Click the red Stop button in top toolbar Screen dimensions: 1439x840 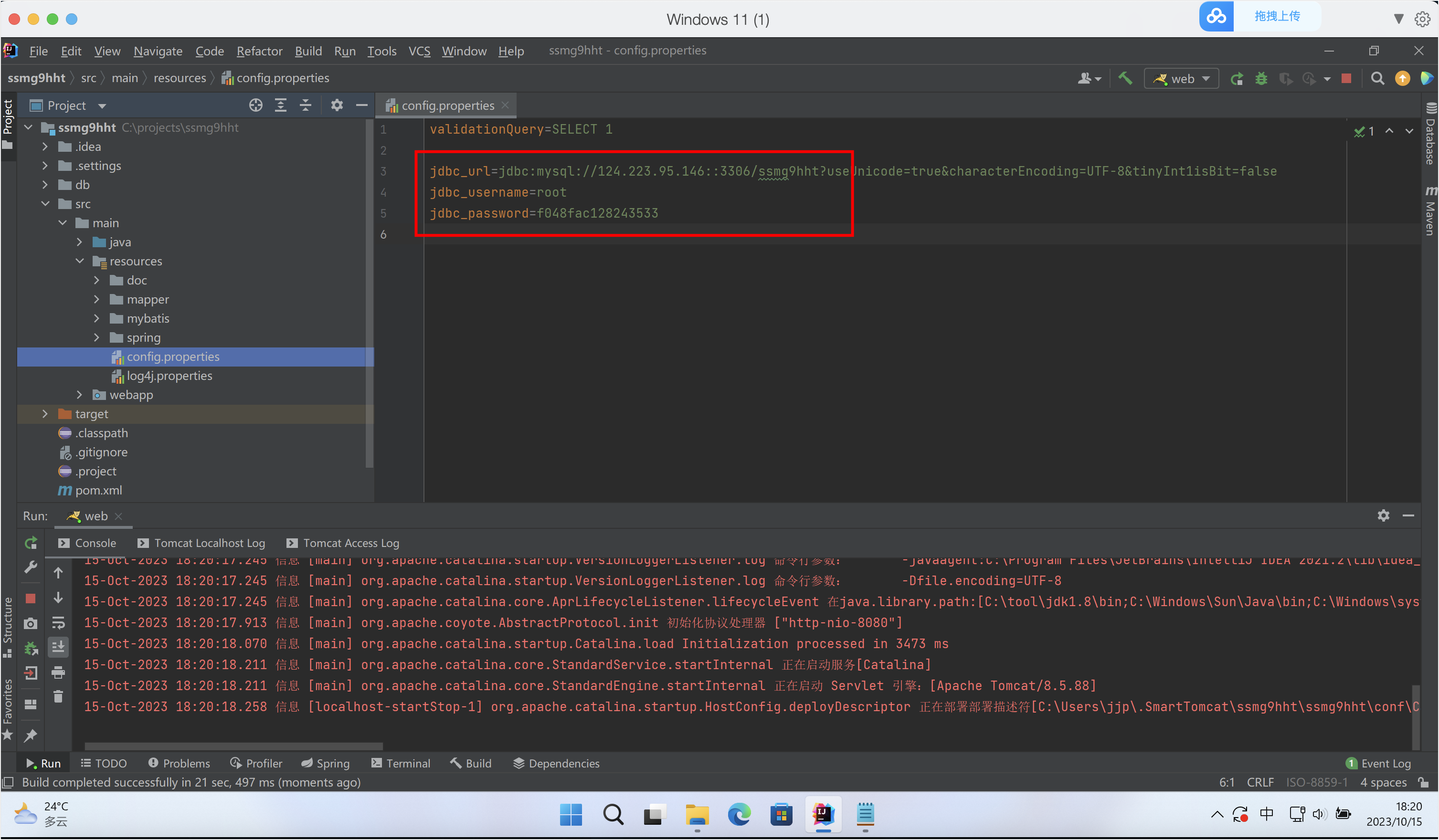pyautogui.click(x=1346, y=78)
